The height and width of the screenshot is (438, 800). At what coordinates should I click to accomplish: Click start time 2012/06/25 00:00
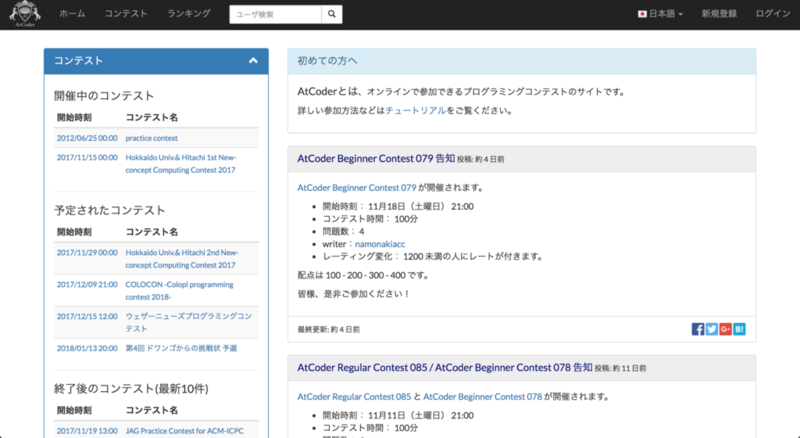pos(87,138)
